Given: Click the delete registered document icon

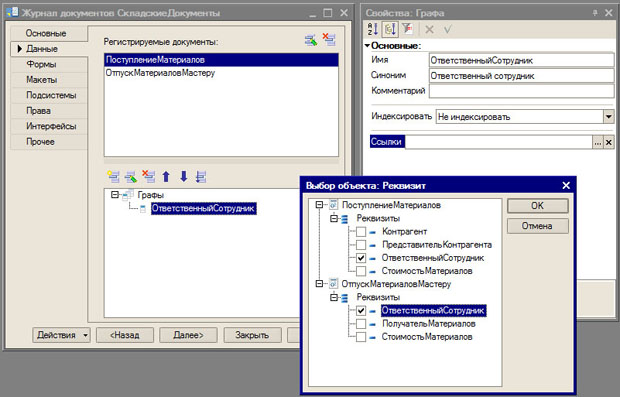Looking at the screenshot, I should [x=329, y=40].
